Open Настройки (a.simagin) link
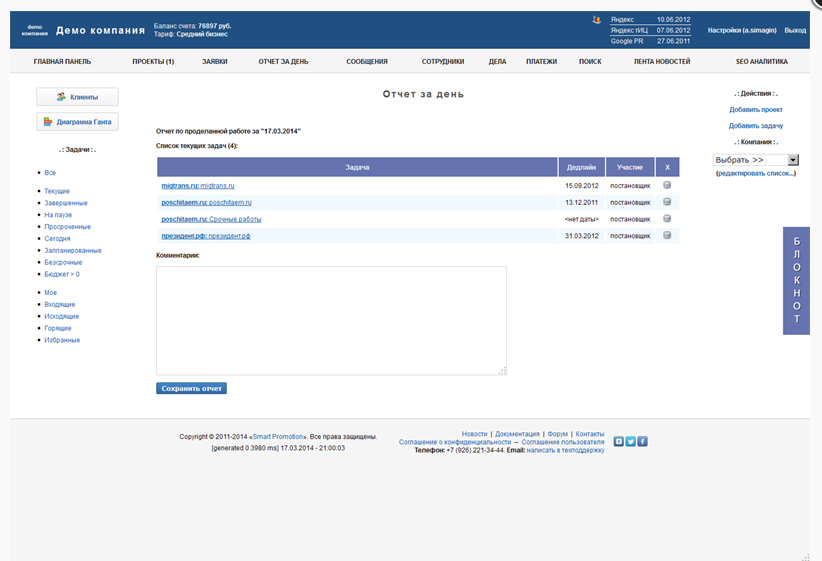The image size is (822, 561). [x=742, y=30]
